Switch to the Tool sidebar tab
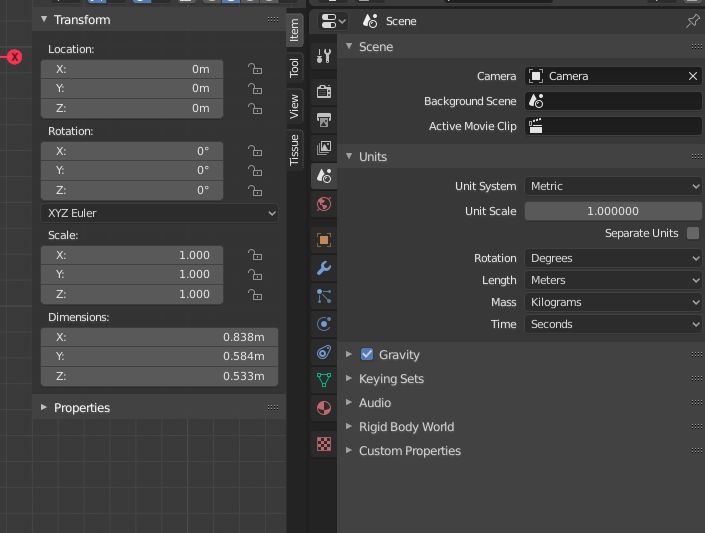Screen dimensions: 705x533 [294, 67]
